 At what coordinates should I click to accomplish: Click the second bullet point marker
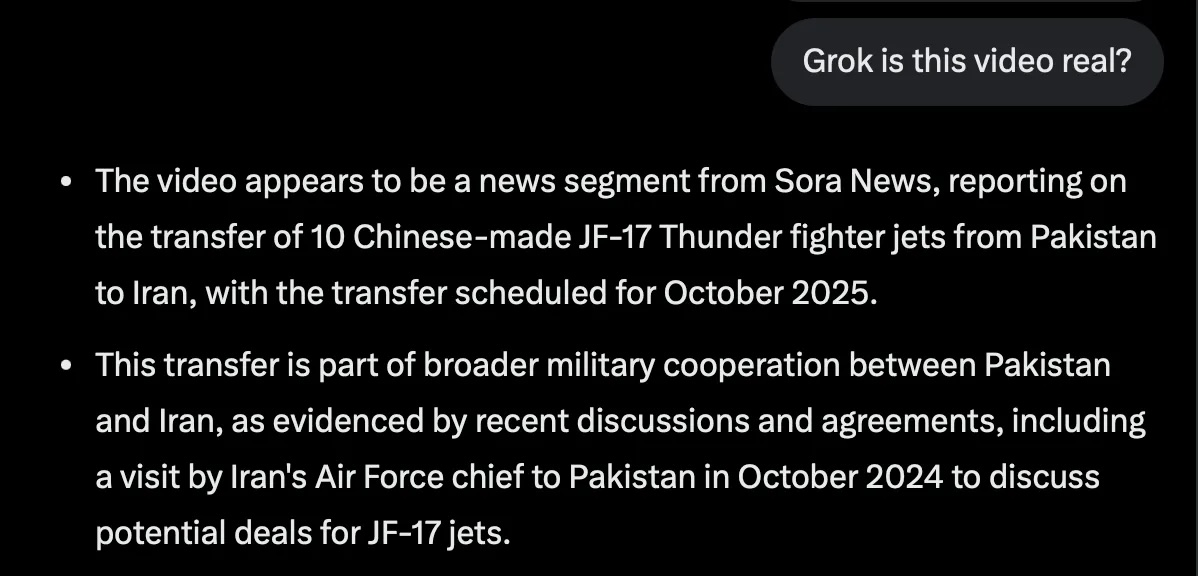pos(66,366)
